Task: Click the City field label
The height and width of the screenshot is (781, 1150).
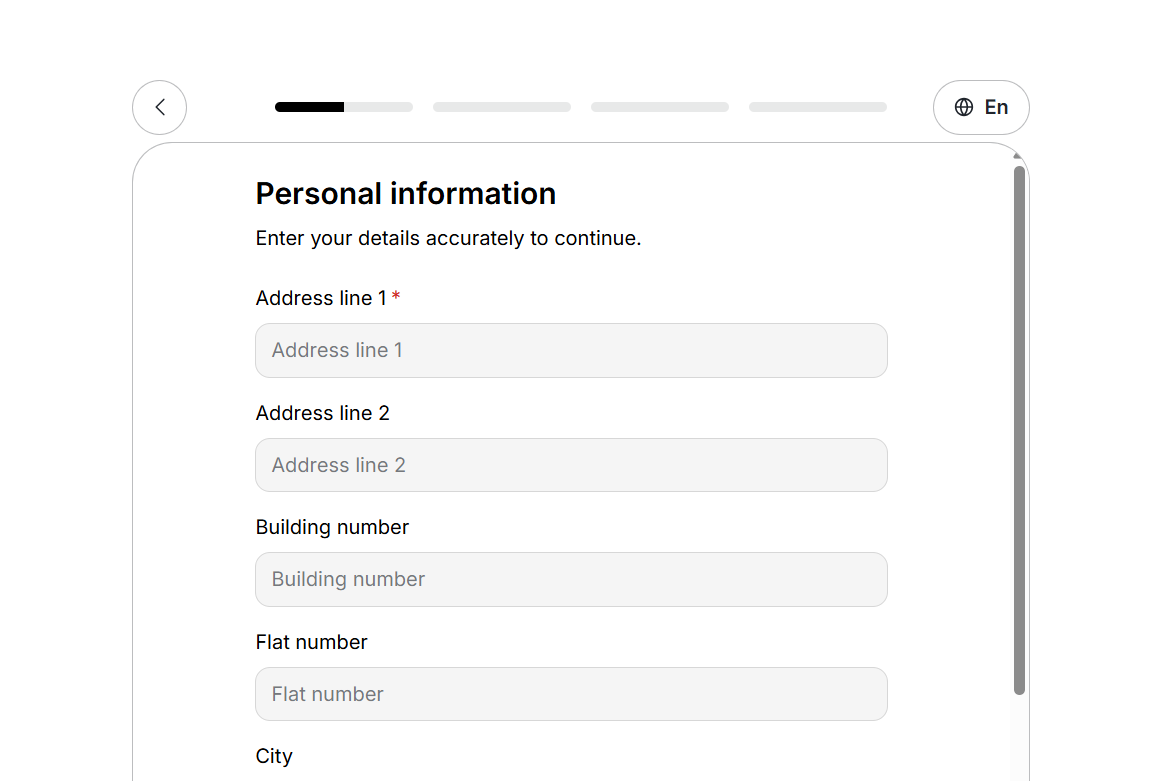Action: click(274, 756)
